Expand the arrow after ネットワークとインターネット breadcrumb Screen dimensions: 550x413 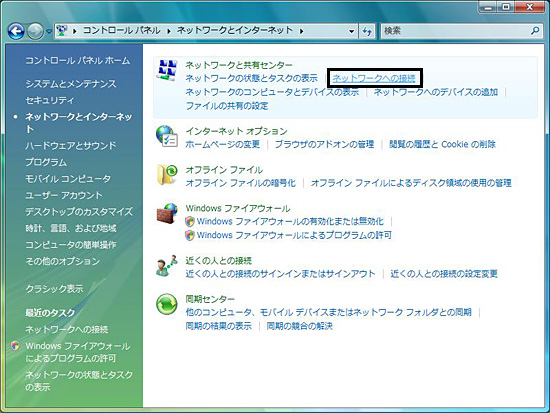[301, 31]
